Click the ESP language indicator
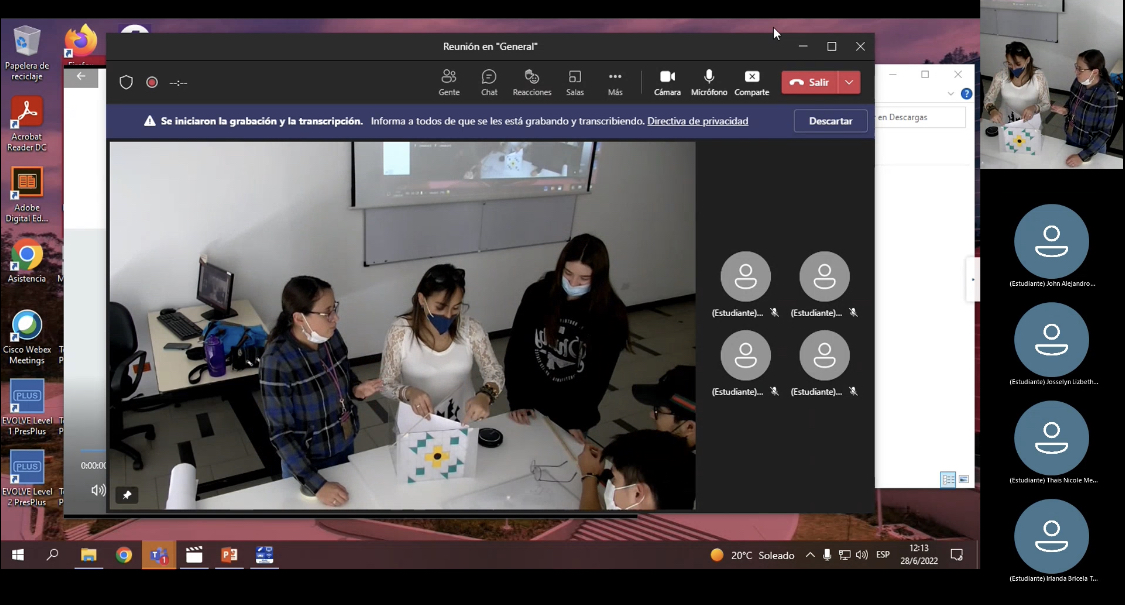1125x605 pixels. [x=883, y=555]
